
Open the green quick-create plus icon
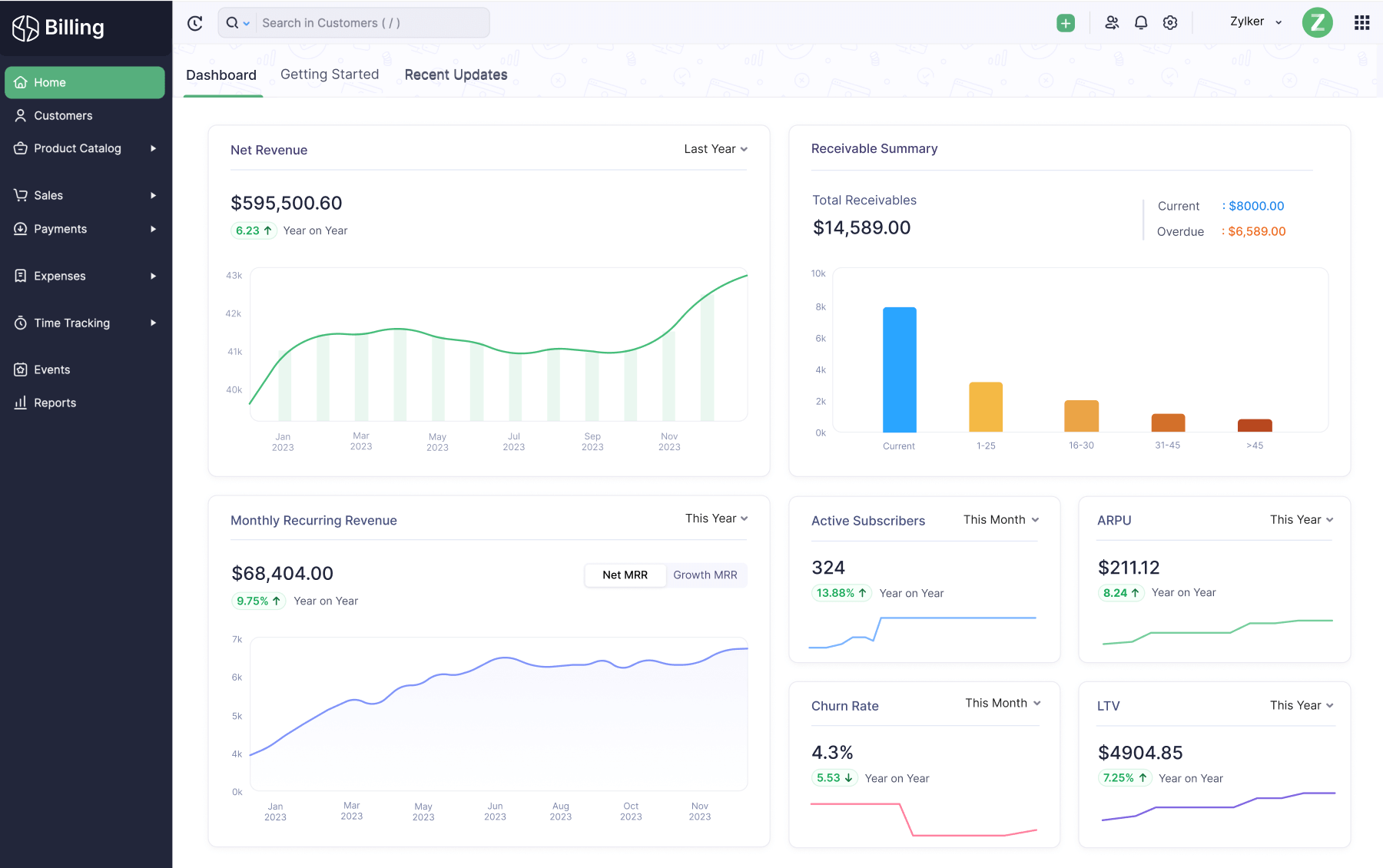[1065, 22]
